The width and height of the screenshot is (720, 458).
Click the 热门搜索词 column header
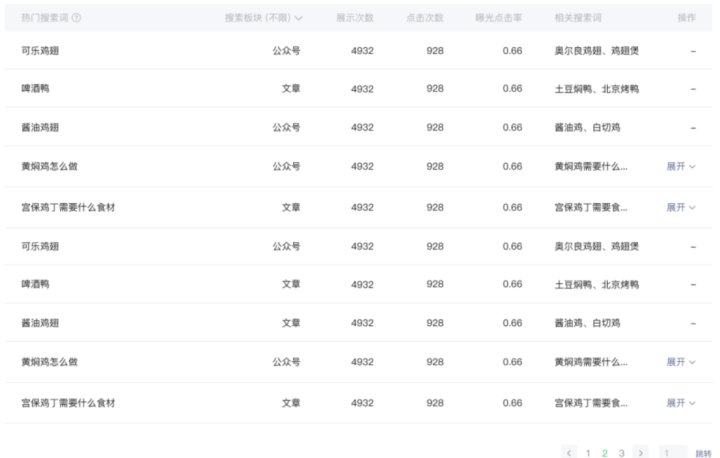(x=45, y=18)
